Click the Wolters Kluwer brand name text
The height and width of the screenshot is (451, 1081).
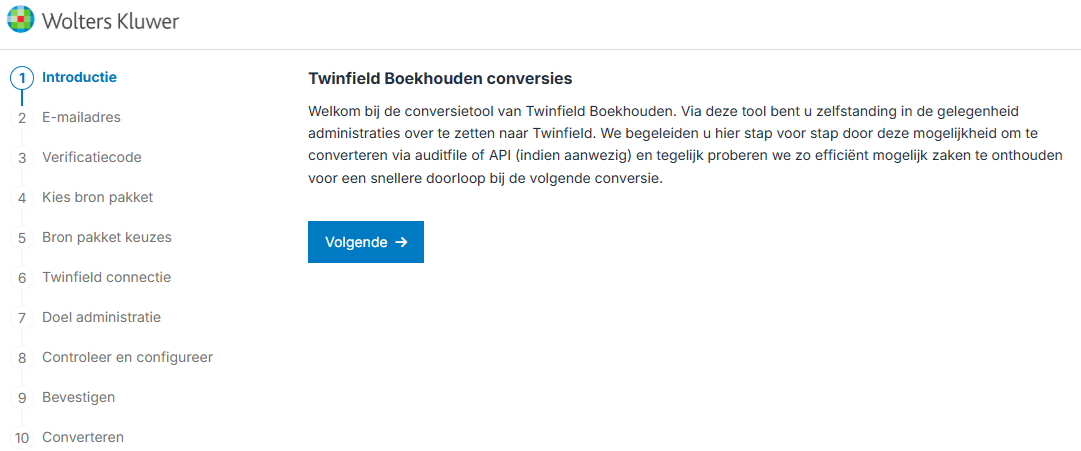[110, 20]
